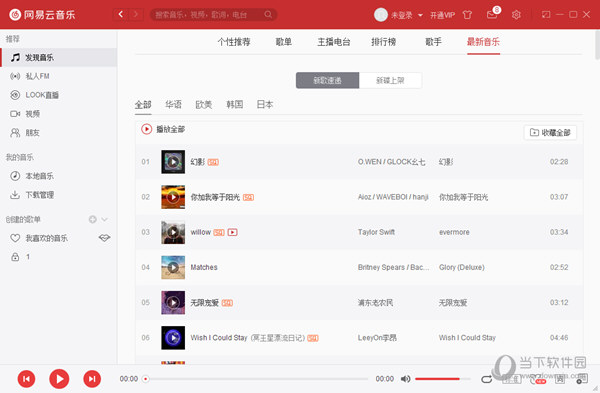This screenshot has height=393, width=600.
Task: Open the locked playlist named 1
Action: click(x=59, y=257)
